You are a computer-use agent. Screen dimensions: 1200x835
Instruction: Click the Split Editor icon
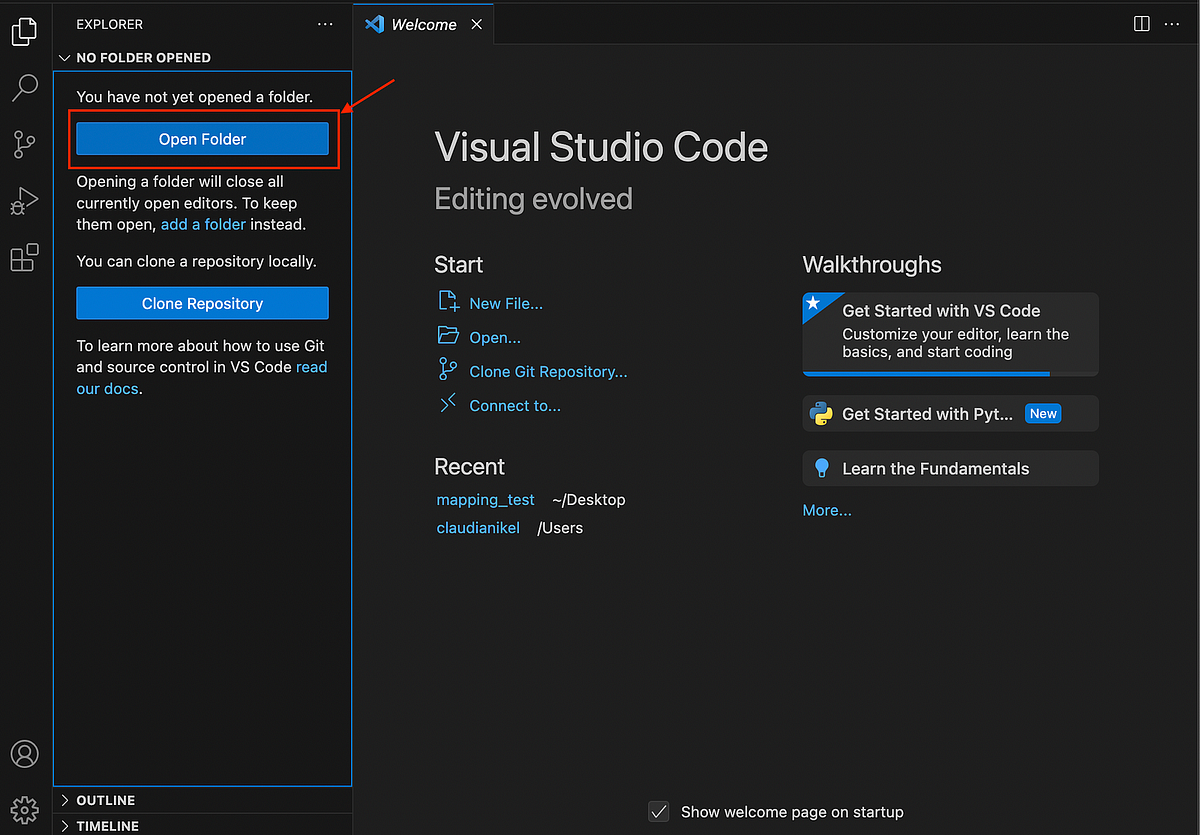point(1141,23)
